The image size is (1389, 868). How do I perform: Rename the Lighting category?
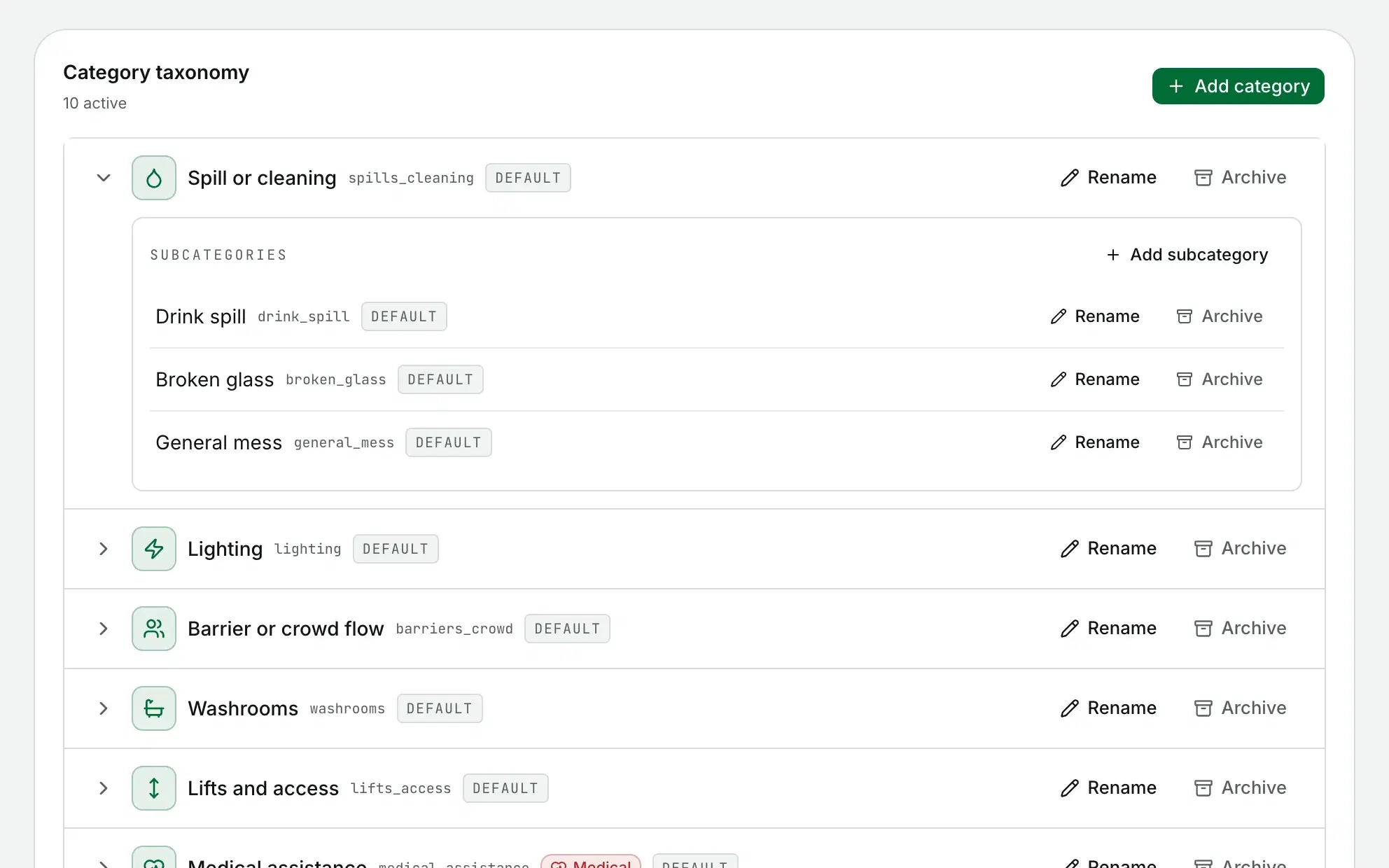1108,549
